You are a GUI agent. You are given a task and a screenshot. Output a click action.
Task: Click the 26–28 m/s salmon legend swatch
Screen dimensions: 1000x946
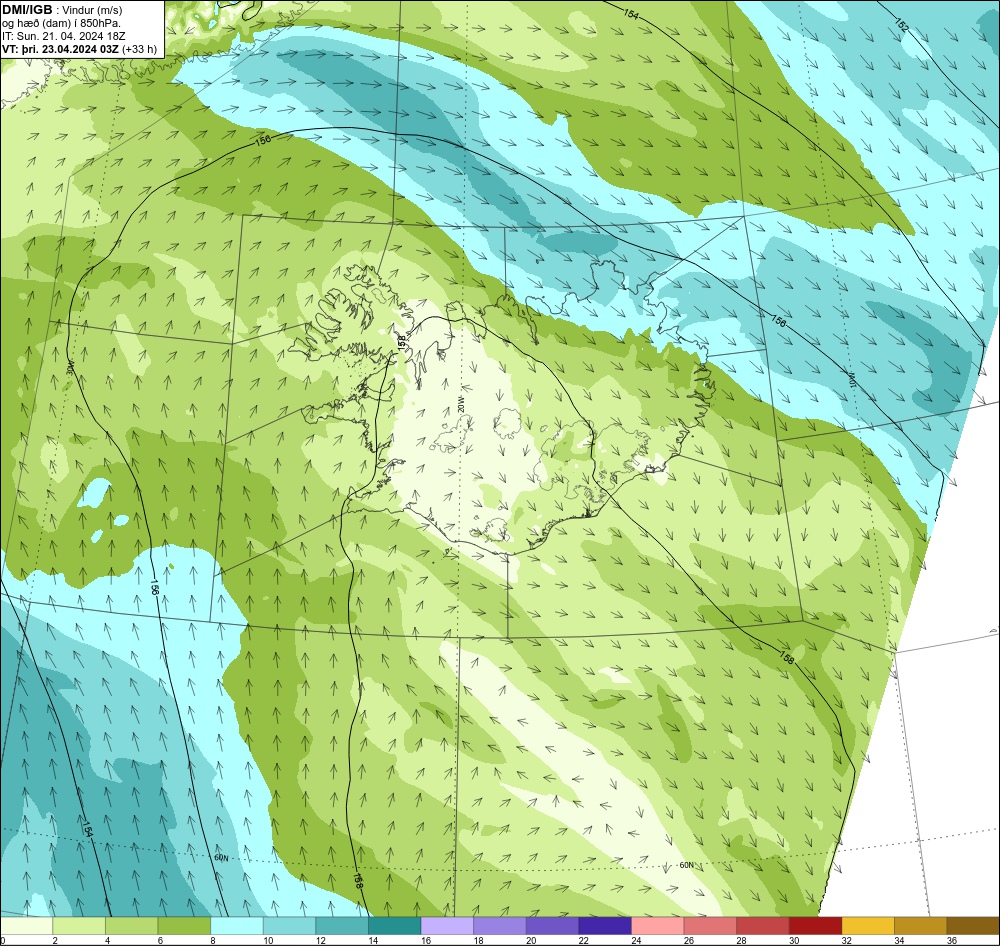pyautogui.click(x=710, y=926)
